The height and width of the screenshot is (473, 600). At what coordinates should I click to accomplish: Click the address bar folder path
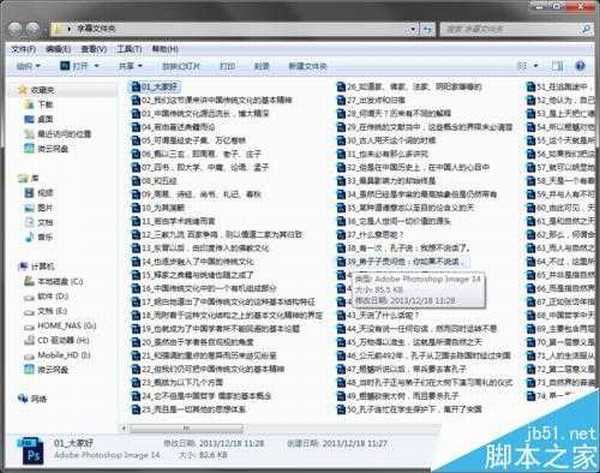(x=96, y=29)
